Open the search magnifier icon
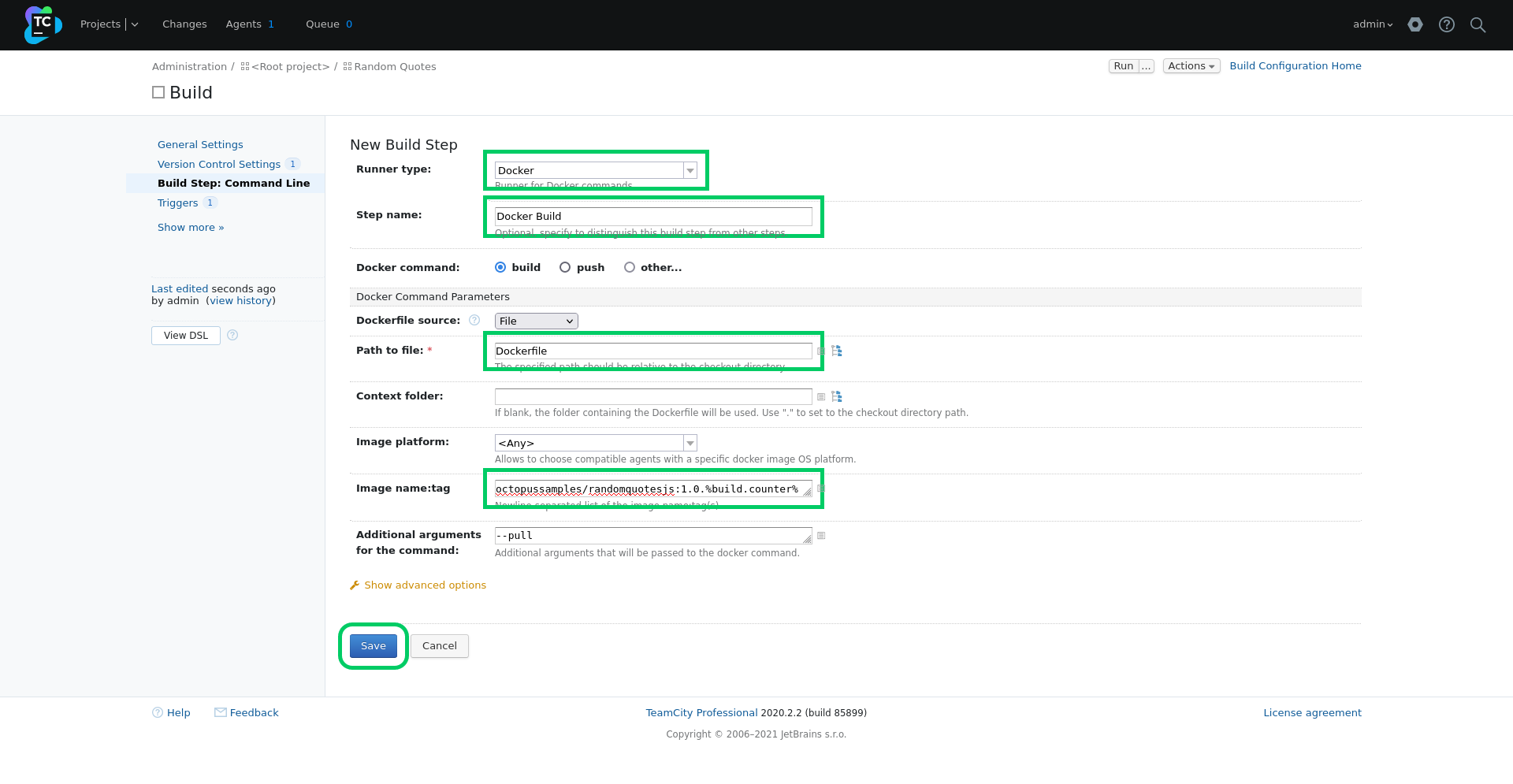1513x784 pixels. (1478, 24)
